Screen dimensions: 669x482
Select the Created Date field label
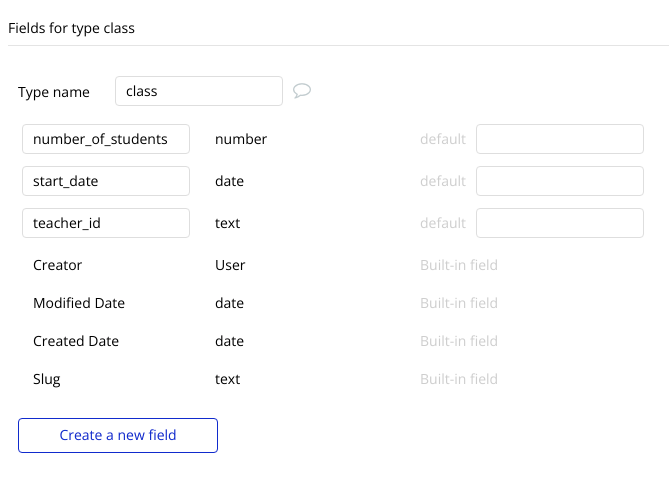pyautogui.click(x=76, y=341)
